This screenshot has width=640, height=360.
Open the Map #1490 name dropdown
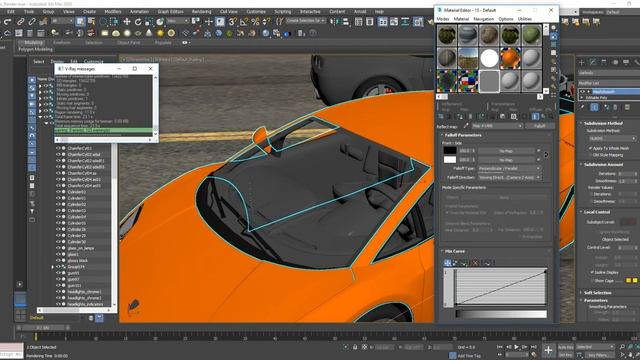(x=497, y=126)
